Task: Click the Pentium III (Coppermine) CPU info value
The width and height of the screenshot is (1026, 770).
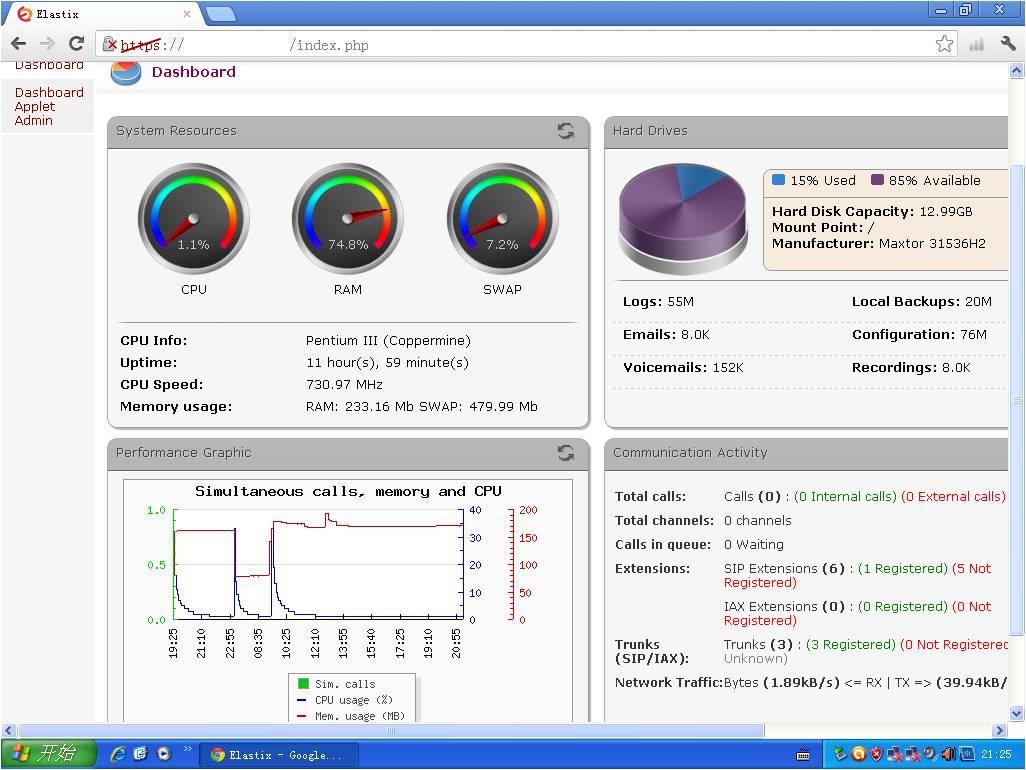Action: pyautogui.click(x=388, y=340)
